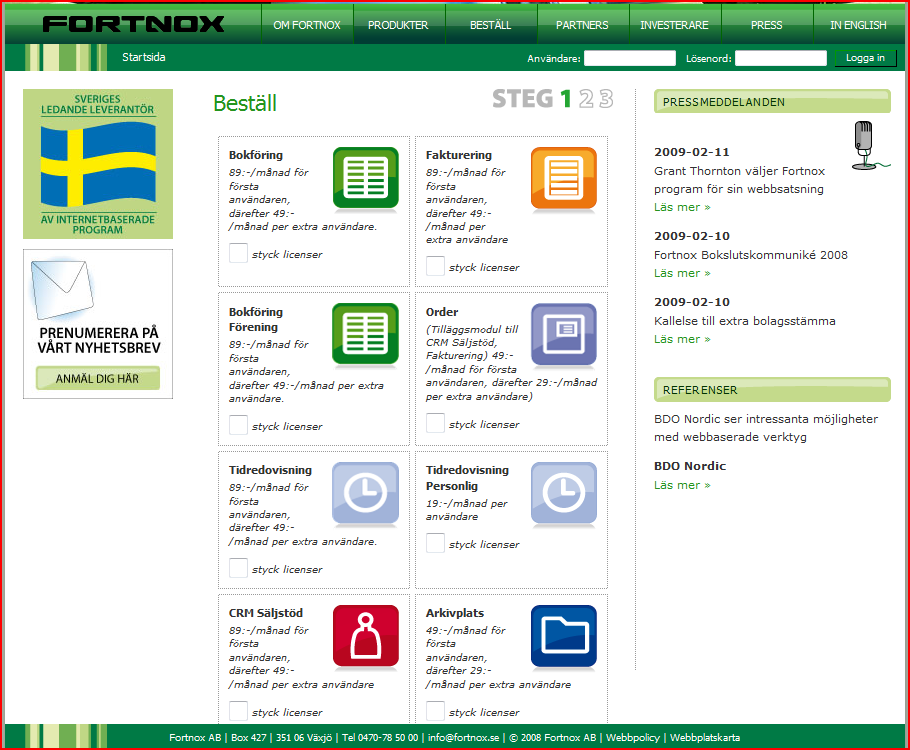The height and width of the screenshot is (750, 910).
Task: Click the Referenser section header
Action: pyautogui.click(x=772, y=390)
